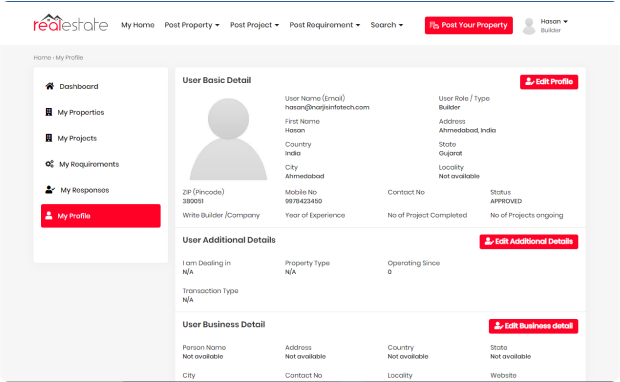This screenshot has height=382, width=620.
Task: Click the Property Type label
Action: click(307, 263)
